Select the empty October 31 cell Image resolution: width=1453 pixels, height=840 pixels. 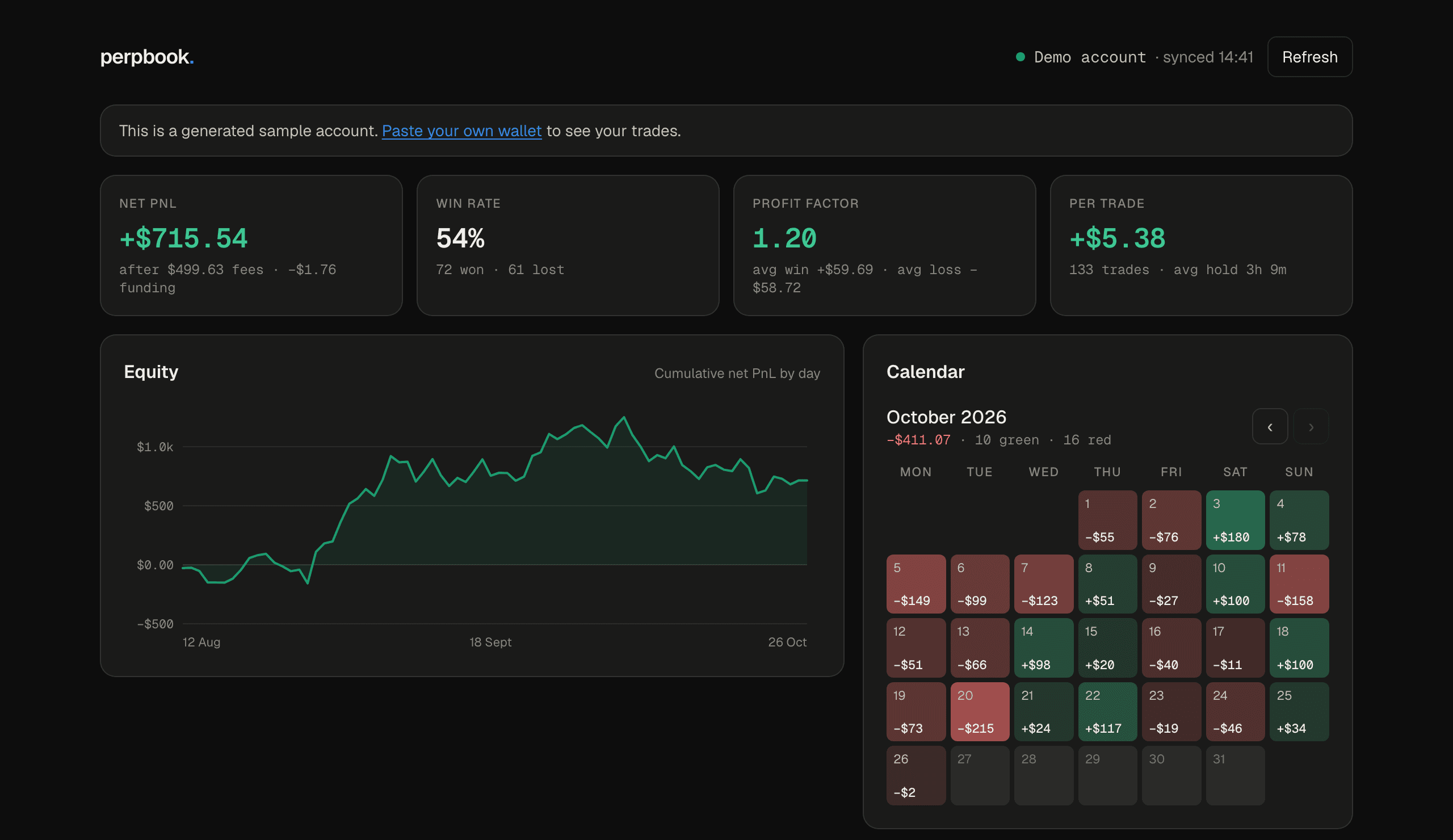click(1235, 775)
